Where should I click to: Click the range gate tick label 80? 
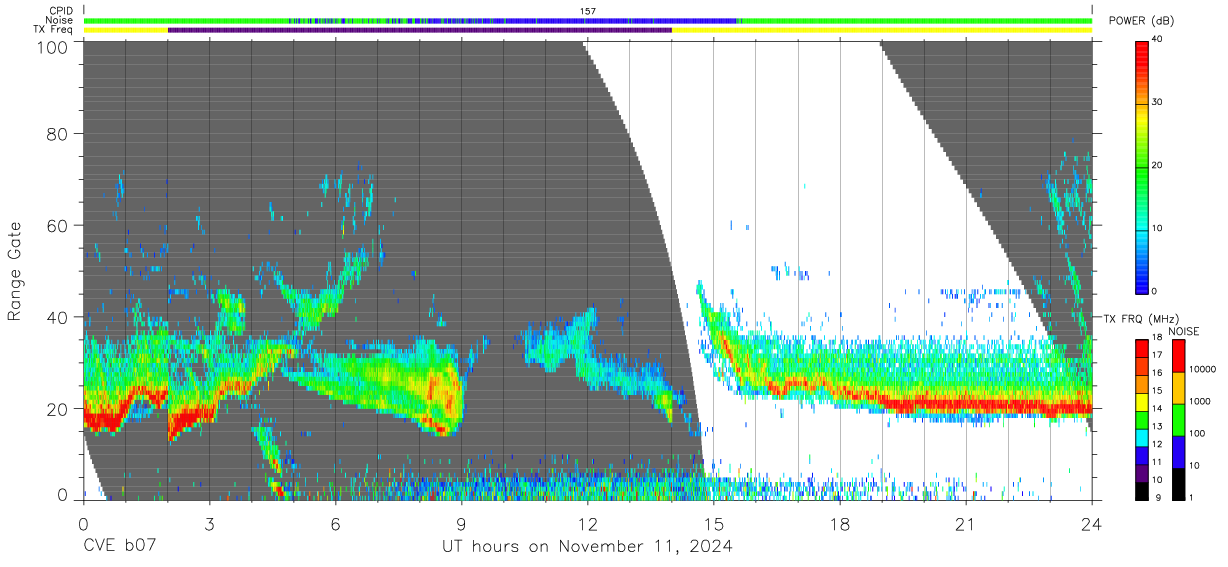click(57, 133)
